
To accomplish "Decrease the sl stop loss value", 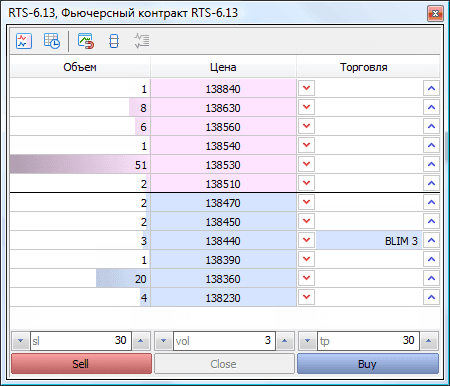I will coord(20,341).
